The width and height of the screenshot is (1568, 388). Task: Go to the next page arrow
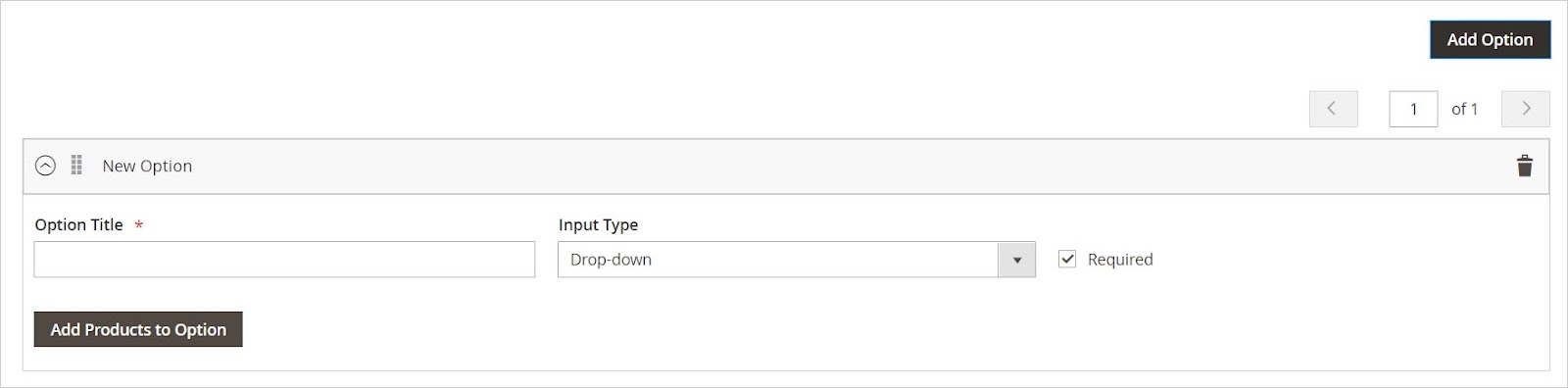1525,109
